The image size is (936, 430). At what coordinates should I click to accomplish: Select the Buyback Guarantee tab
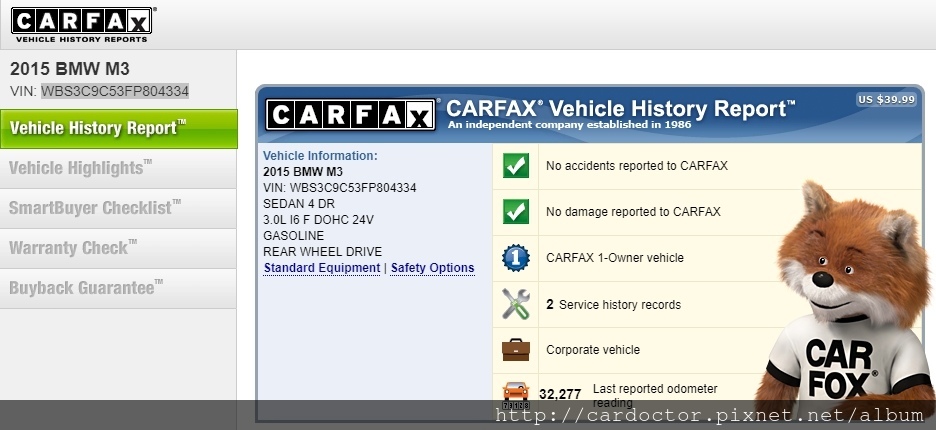click(x=119, y=288)
